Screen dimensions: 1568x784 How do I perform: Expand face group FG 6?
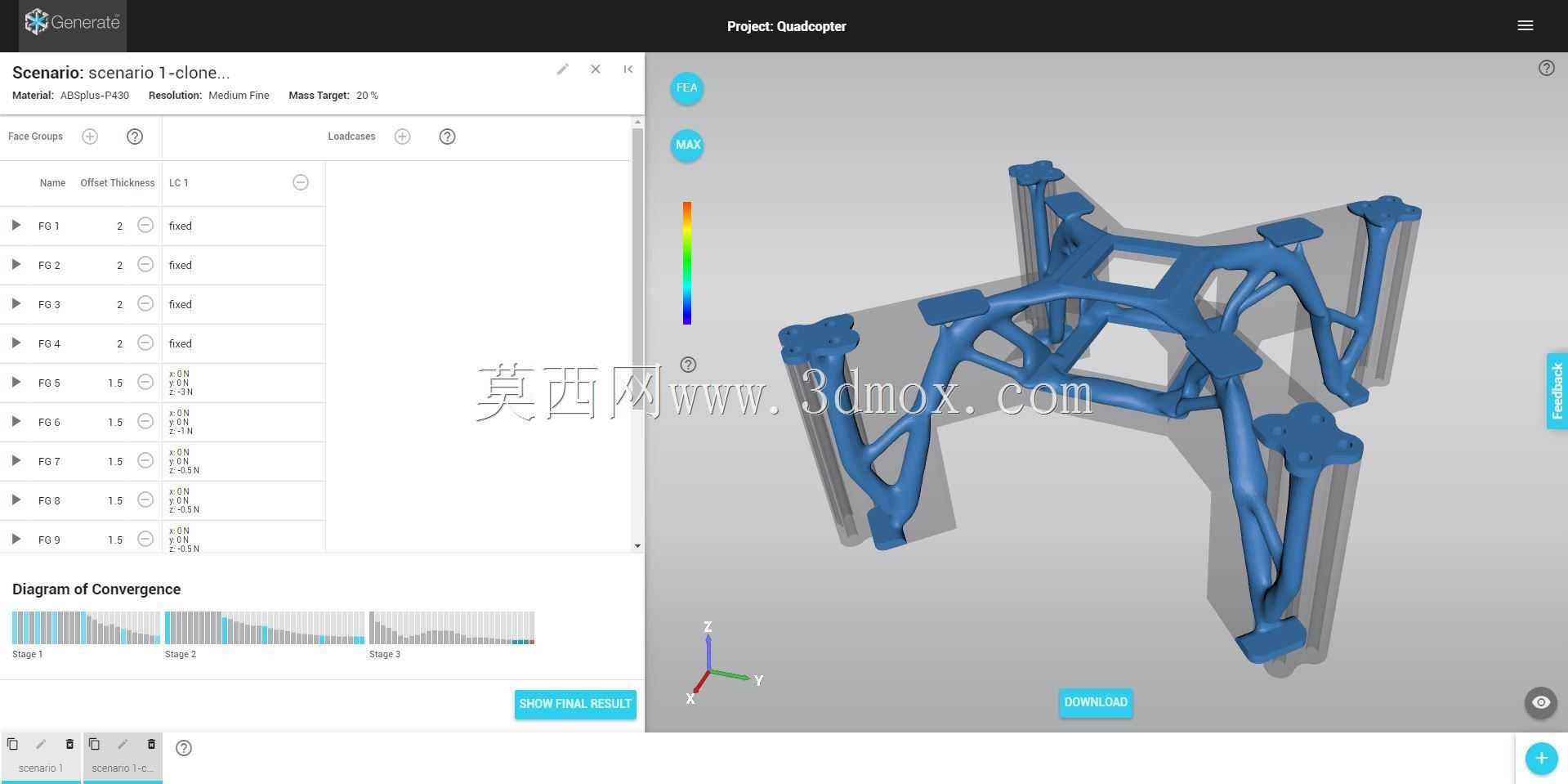click(16, 421)
